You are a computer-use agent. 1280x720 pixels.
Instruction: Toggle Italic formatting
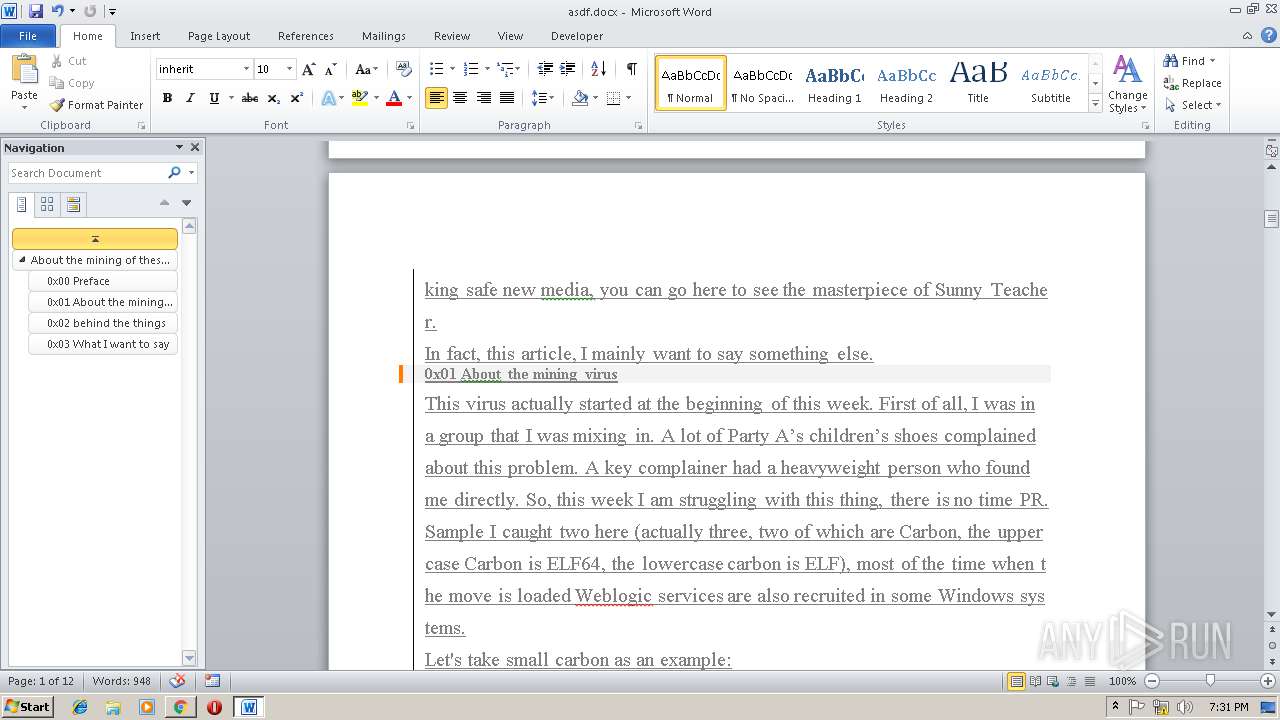point(190,98)
